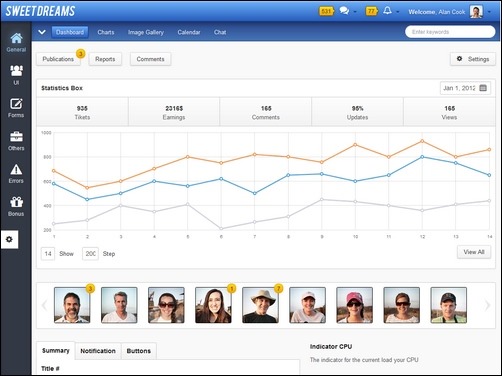Expand the user profile dropdown arrow
502x376 pixels.
(489, 12)
